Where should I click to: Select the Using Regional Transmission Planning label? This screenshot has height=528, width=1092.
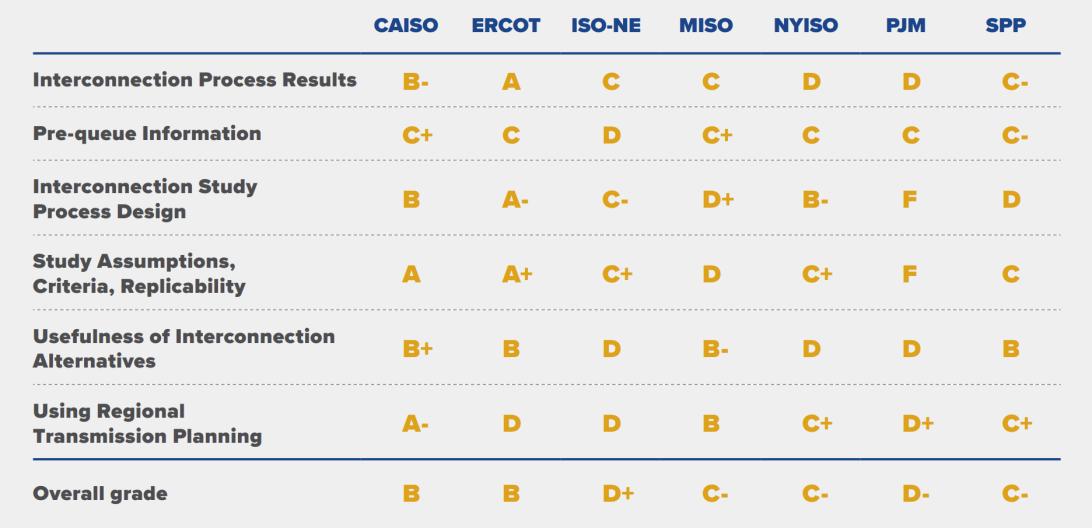[147, 423]
